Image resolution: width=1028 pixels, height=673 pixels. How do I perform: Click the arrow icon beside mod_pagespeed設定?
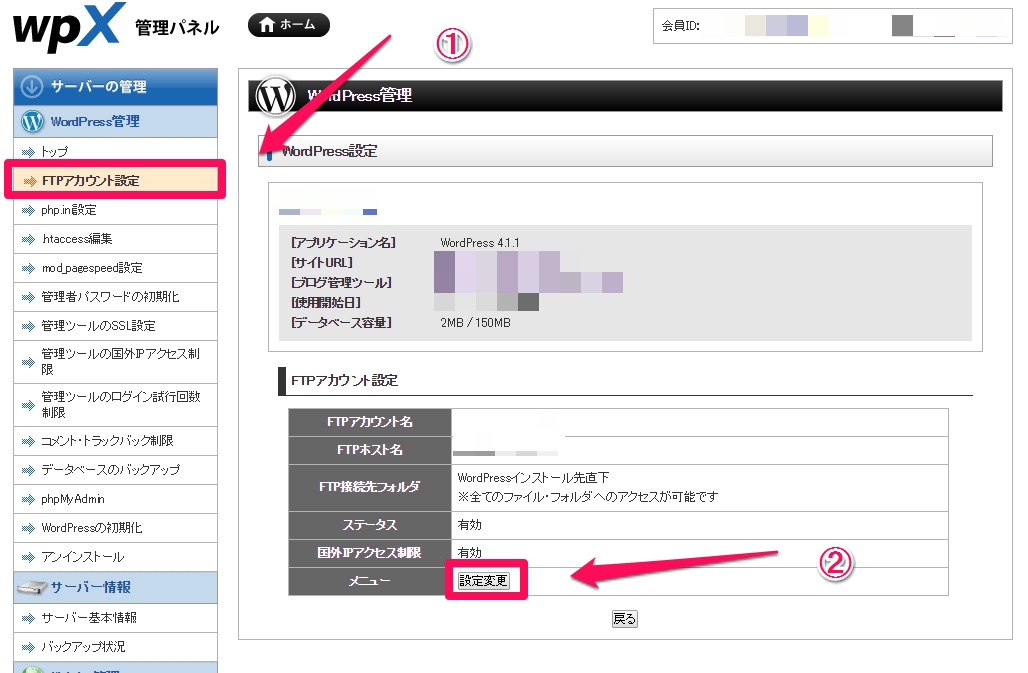coord(28,268)
